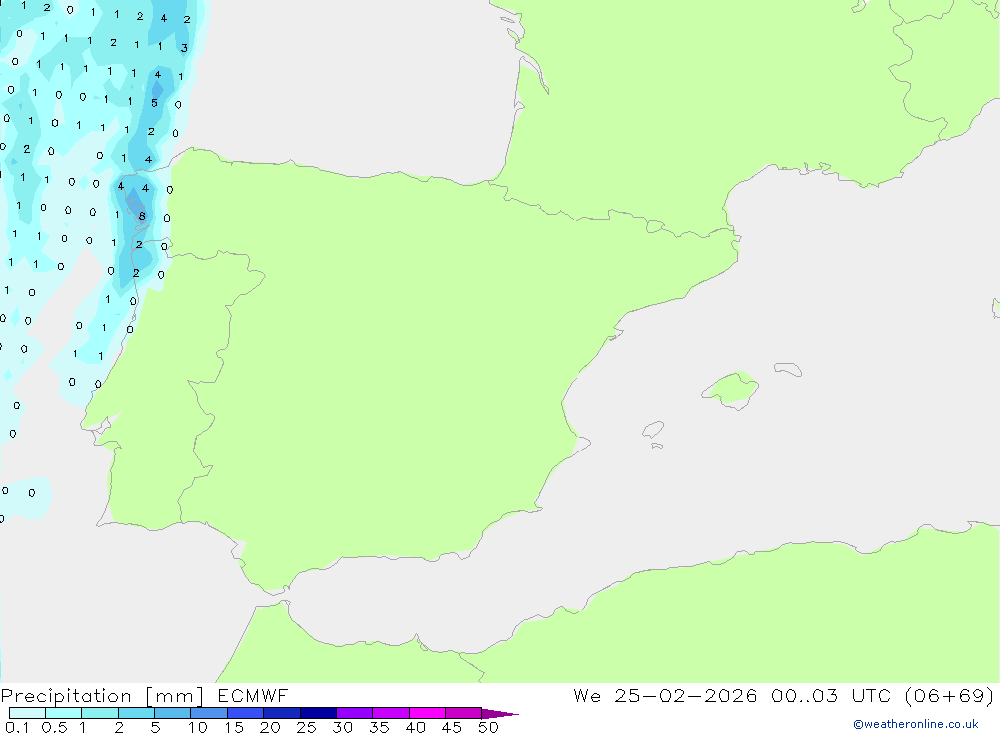Click the 1–2 mm legend swatch
Viewport: 1000px width, 733px height.
(100, 713)
